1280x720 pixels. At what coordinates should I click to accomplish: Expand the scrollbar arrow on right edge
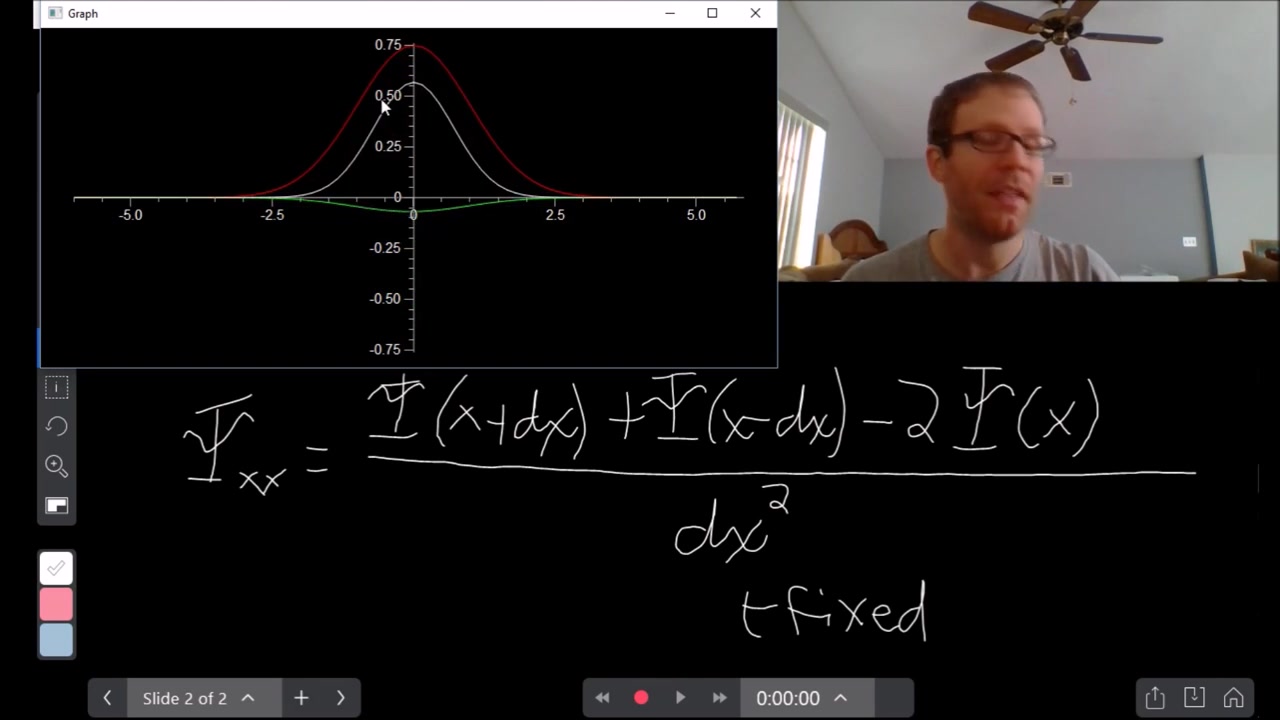coord(1259,480)
